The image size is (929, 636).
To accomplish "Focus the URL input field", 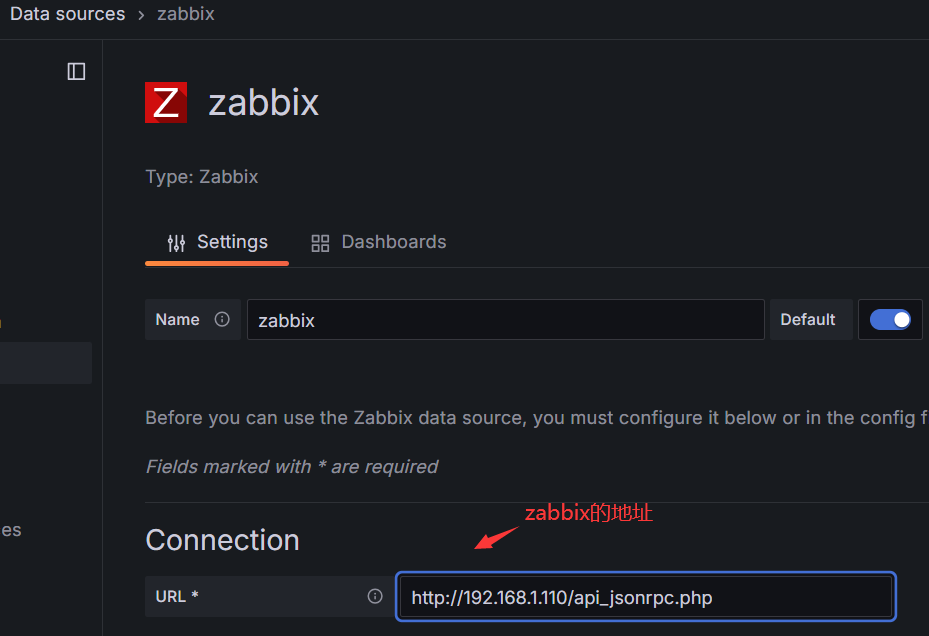I will (x=645, y=597).
